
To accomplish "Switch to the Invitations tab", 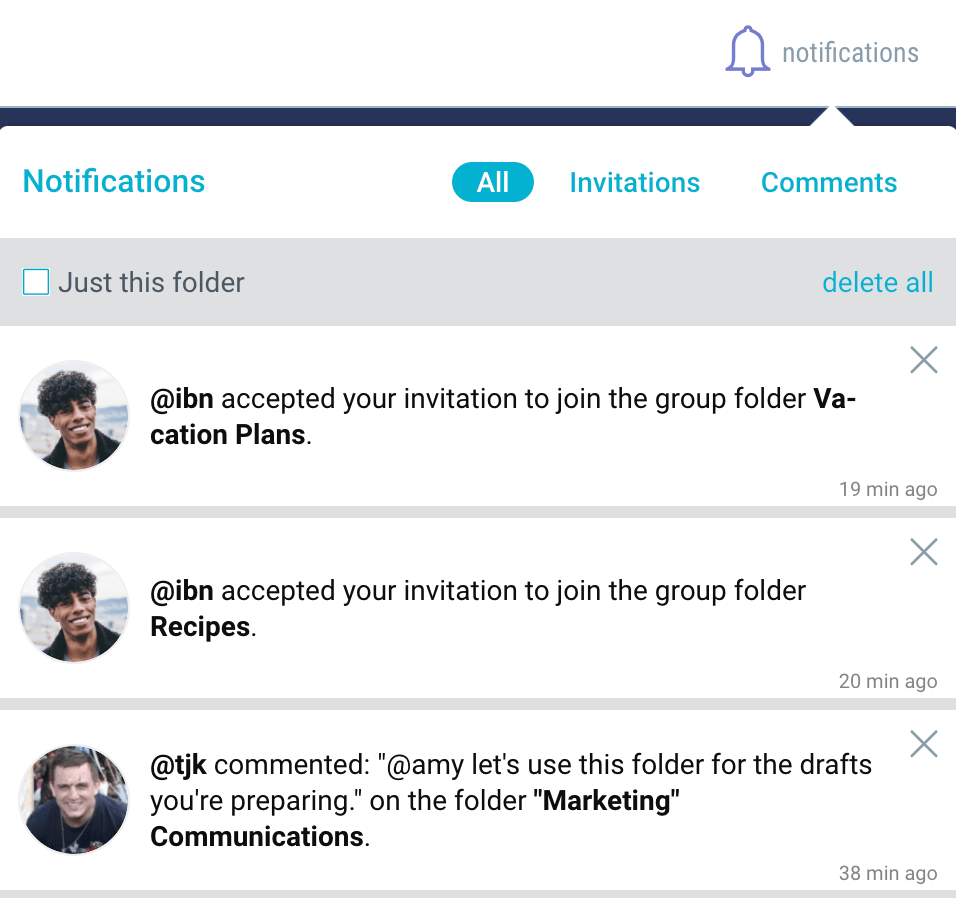I will point(635,182).
